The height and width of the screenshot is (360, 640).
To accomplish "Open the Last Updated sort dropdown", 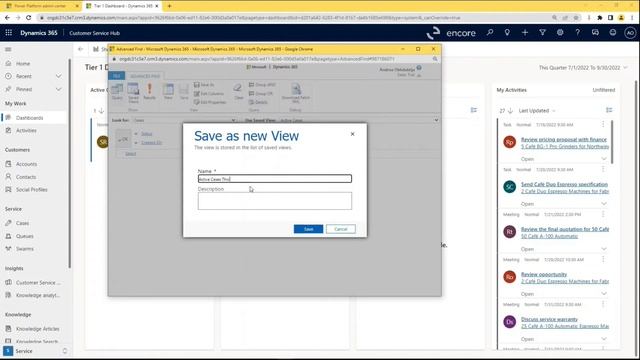I will click(x=537, y=111).
